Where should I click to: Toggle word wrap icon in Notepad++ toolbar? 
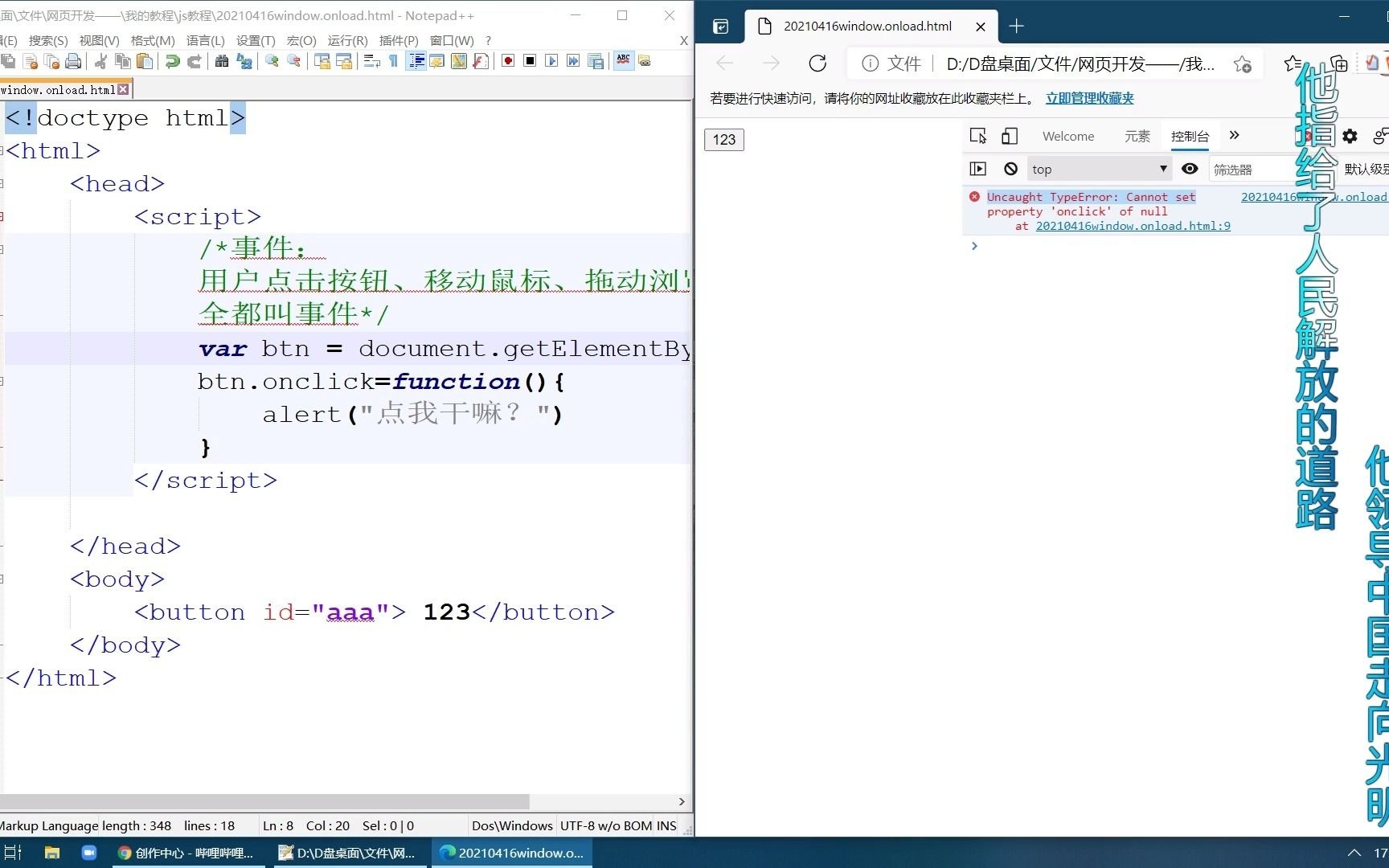click(x=371, y=61)
